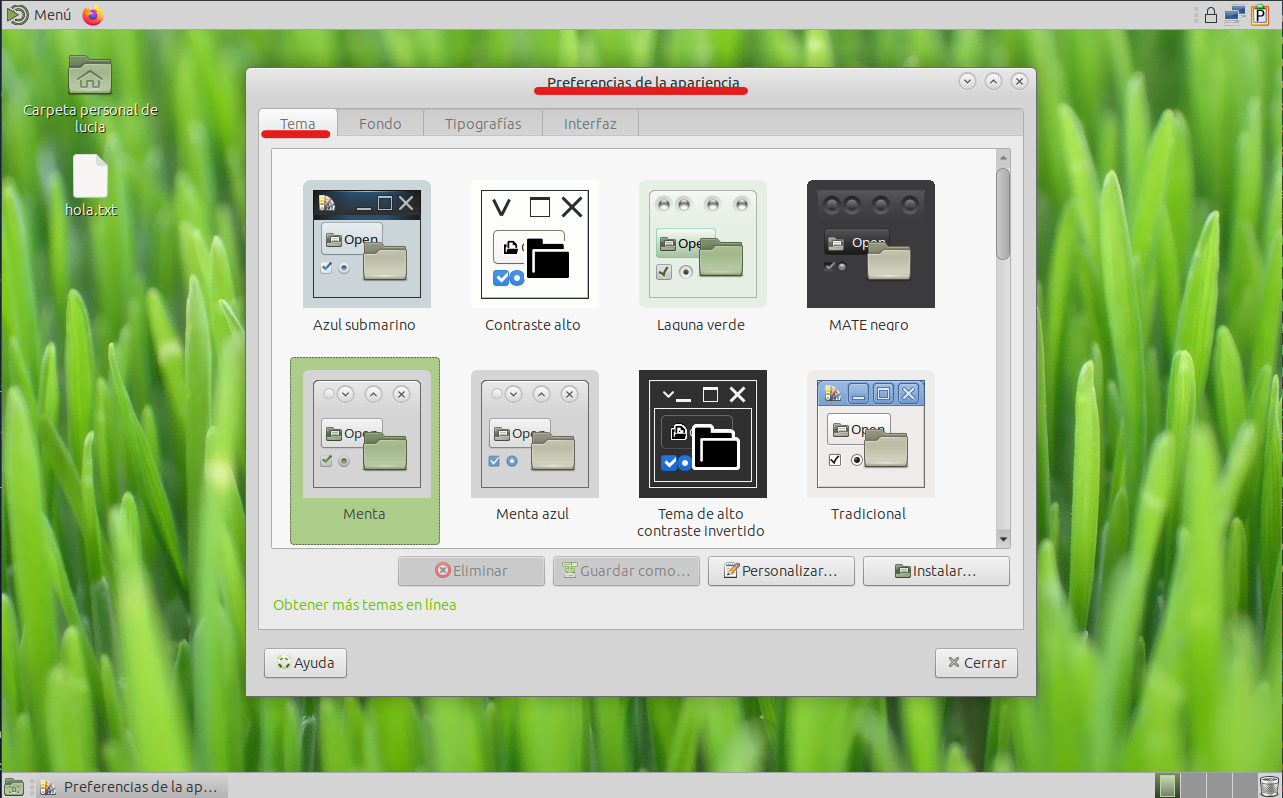Pick the Laguna verde theme icon
This screenshot has width=1283, height=798.
click(702, 244)
